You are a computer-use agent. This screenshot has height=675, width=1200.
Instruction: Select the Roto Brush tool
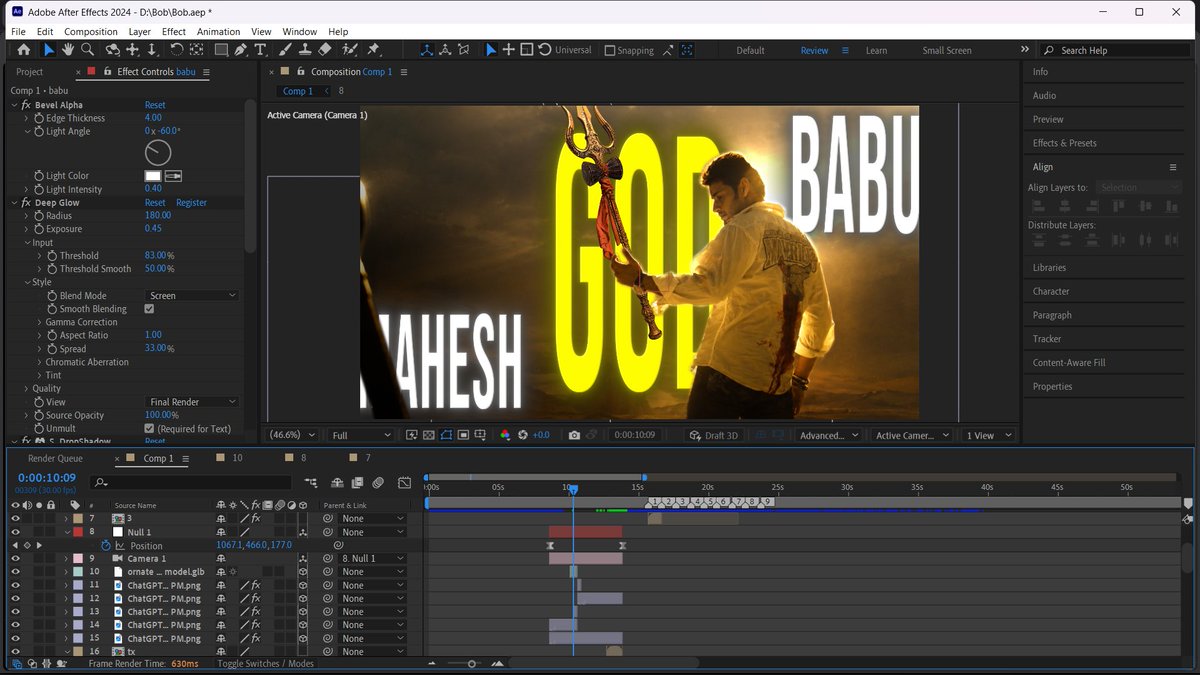[x=350, y=50]
